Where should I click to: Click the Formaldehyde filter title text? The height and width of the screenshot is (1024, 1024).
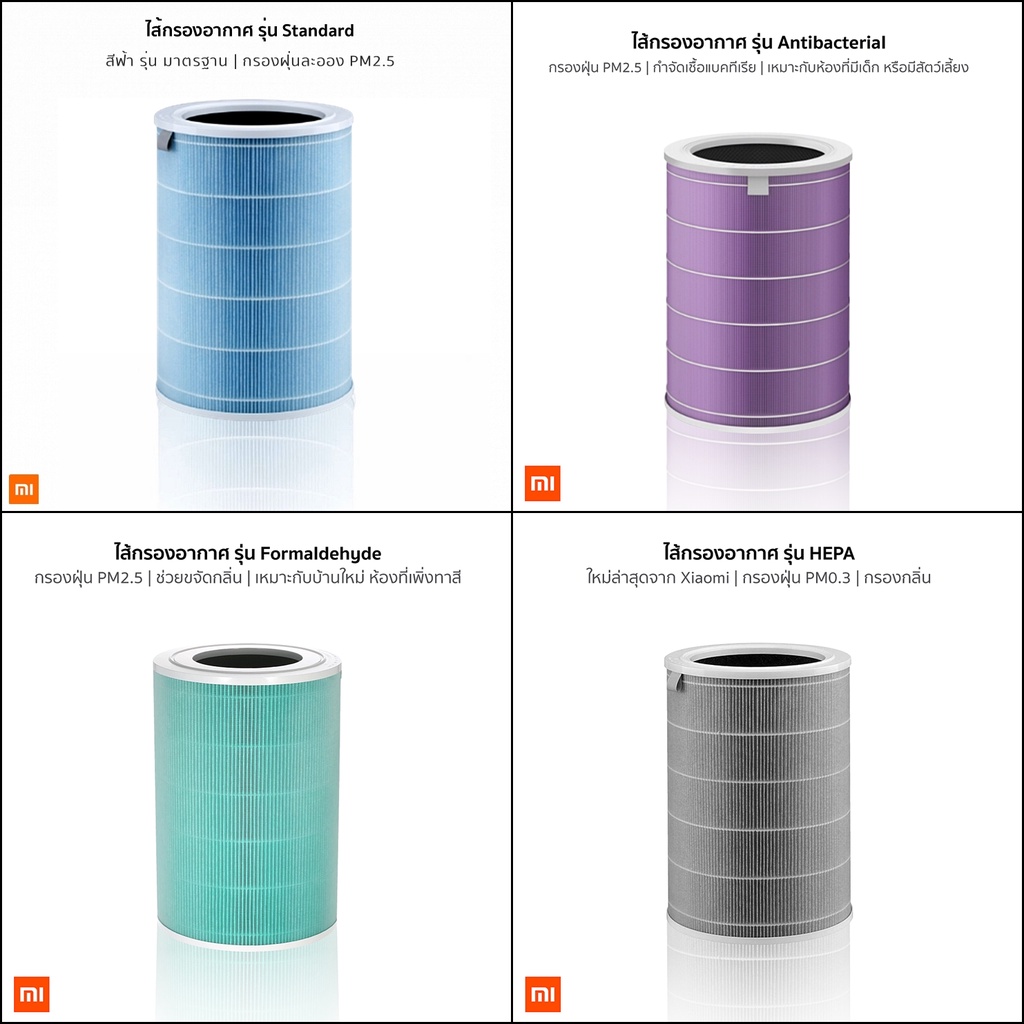pos(248,553)
